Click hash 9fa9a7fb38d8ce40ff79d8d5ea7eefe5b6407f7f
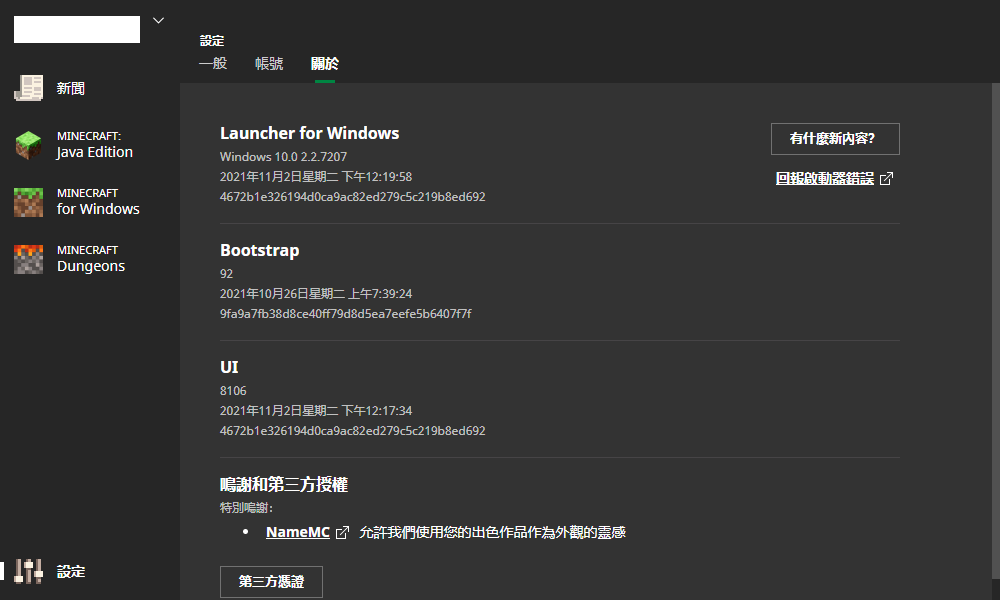 pyautogui.click(x=346, y=314)
